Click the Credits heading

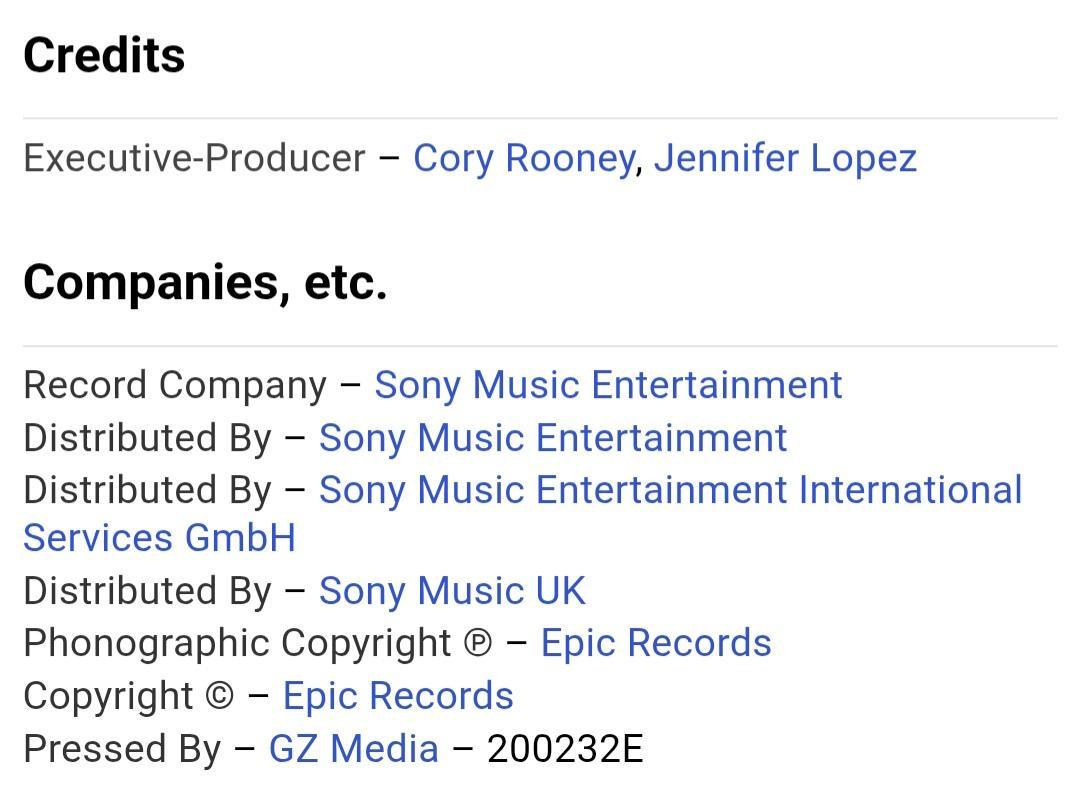tap(104, 55)
